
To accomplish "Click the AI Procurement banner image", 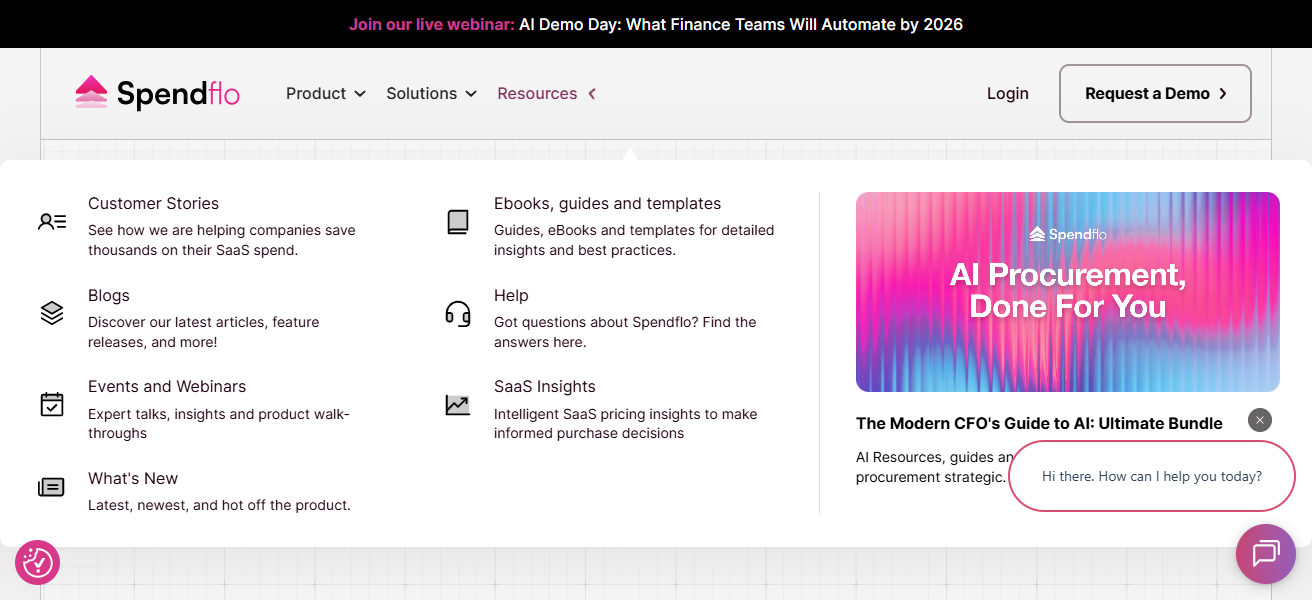I will tap(1067, 292).
